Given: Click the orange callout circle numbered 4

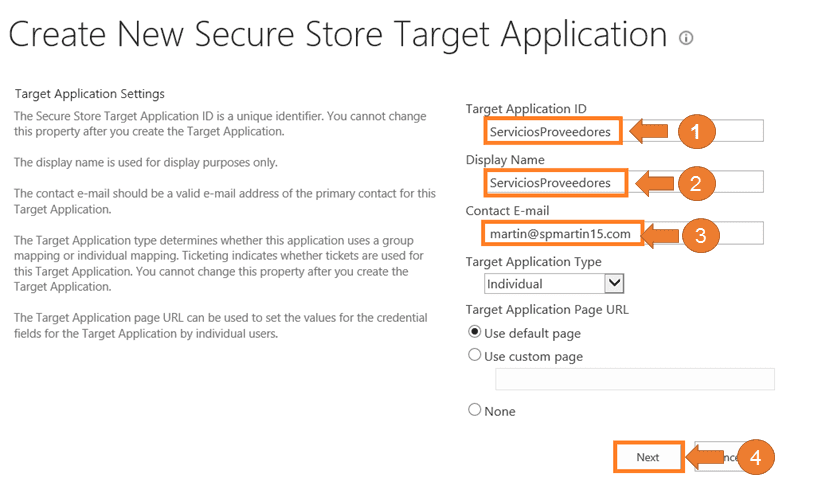Looking at the screenshot, I should click(x=755, y=457).
